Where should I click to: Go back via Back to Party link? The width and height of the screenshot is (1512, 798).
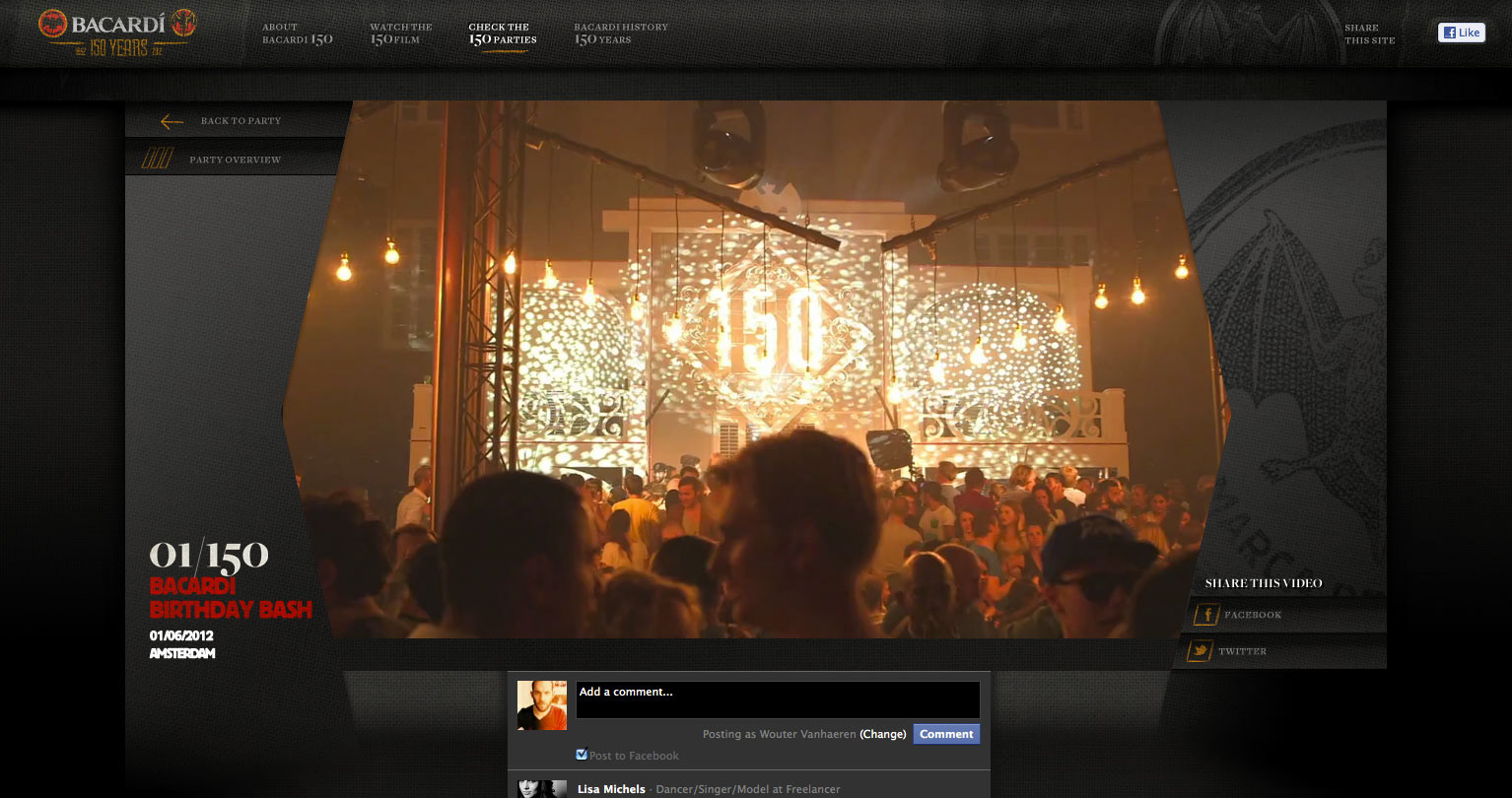click(241, 121)
